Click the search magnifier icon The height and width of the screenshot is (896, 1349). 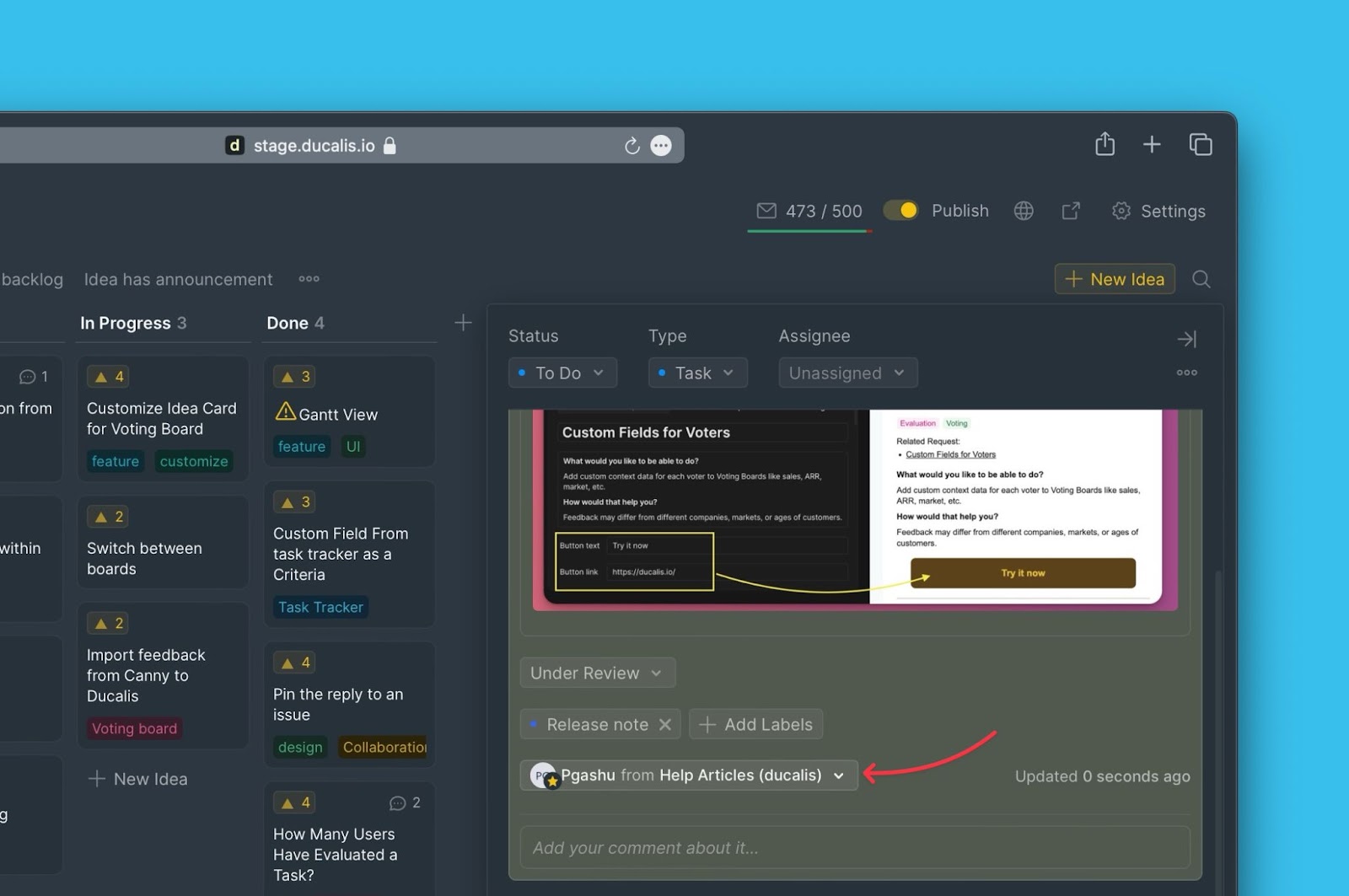1201,279
